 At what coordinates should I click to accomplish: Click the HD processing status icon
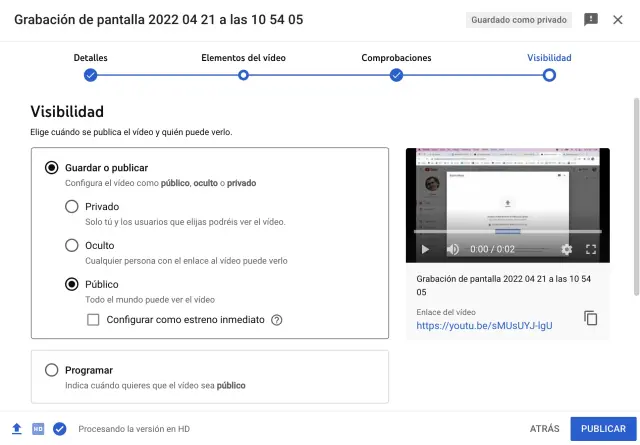coord(38,429)
